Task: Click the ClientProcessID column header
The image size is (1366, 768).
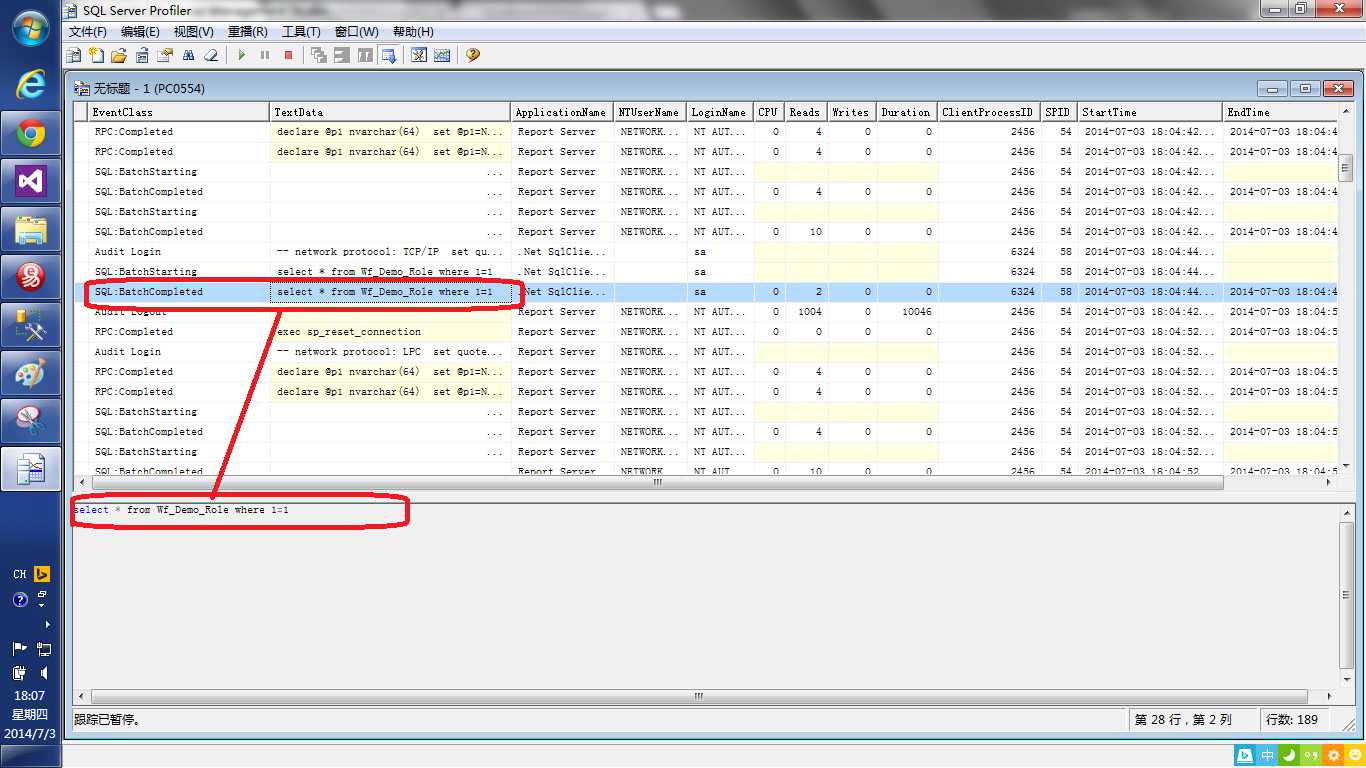Action: tap(989, 112)
